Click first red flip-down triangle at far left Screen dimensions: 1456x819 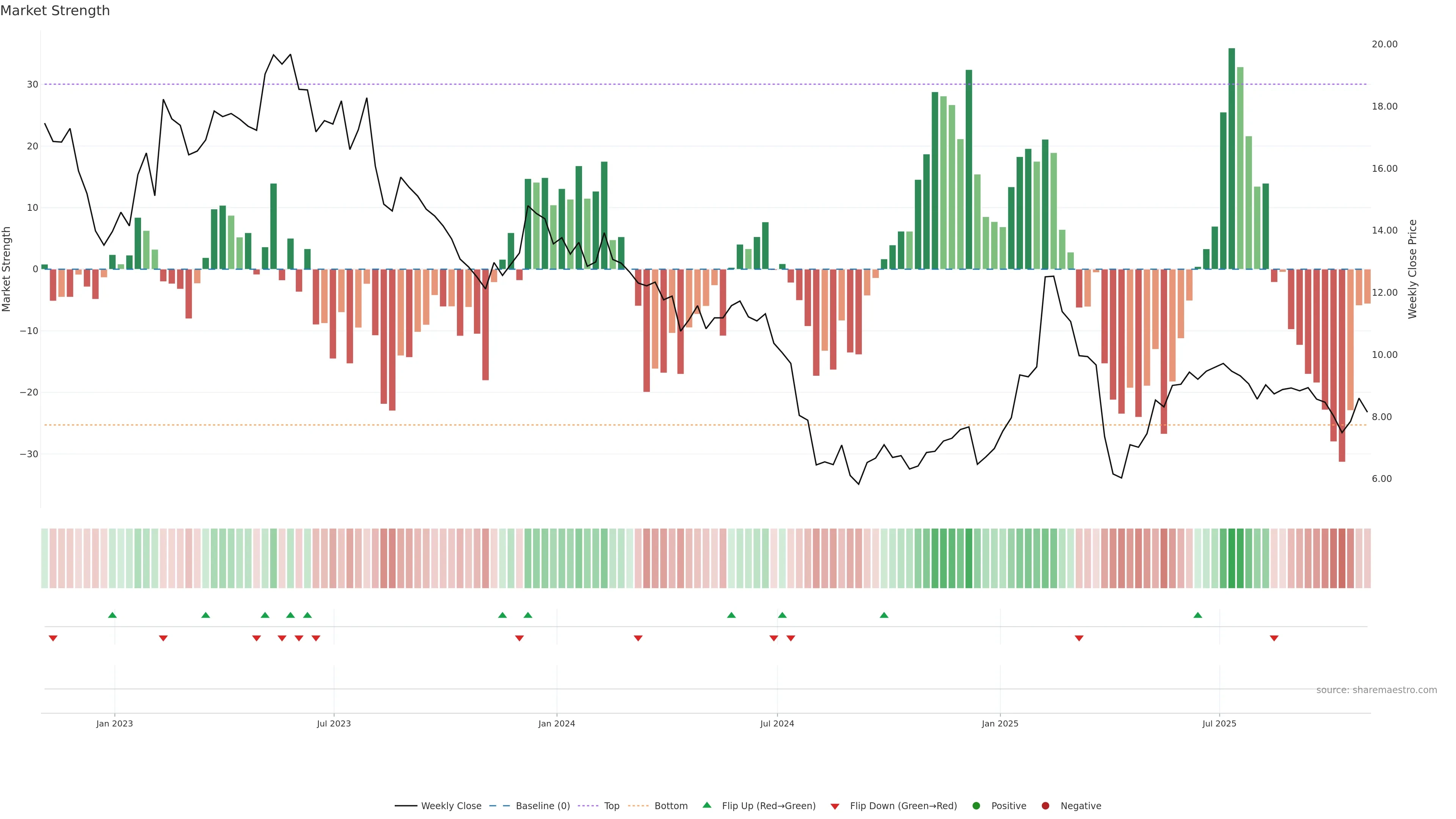[x=53, y=638]
